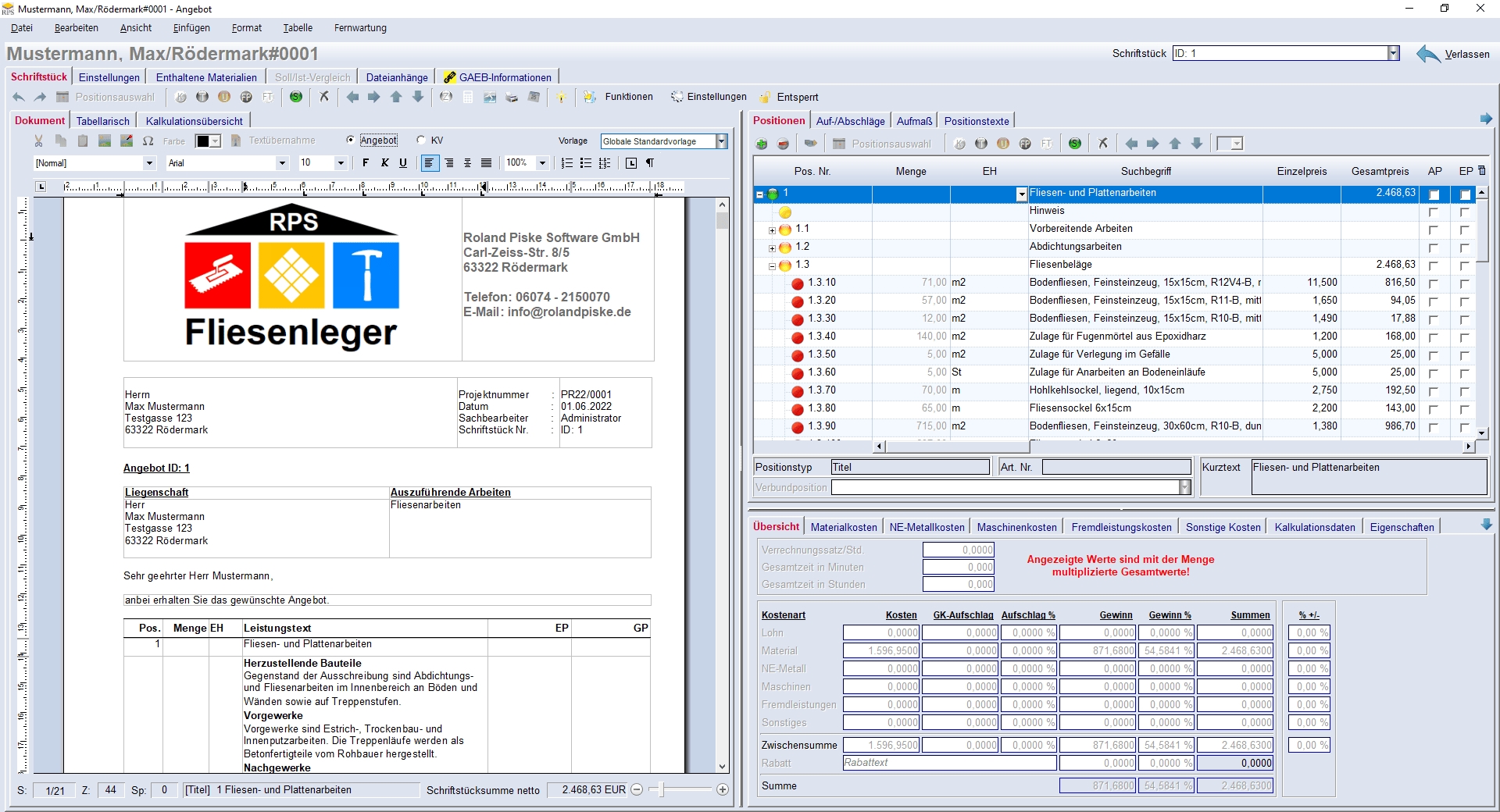Click the printer icon in main toolbar
Screen dimensions: 1500x812
click(512, 98)
